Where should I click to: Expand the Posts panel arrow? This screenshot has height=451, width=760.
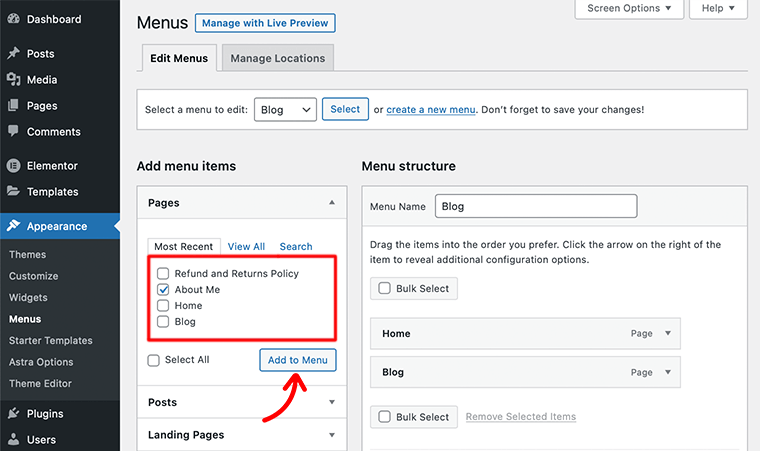pos(332,402)
